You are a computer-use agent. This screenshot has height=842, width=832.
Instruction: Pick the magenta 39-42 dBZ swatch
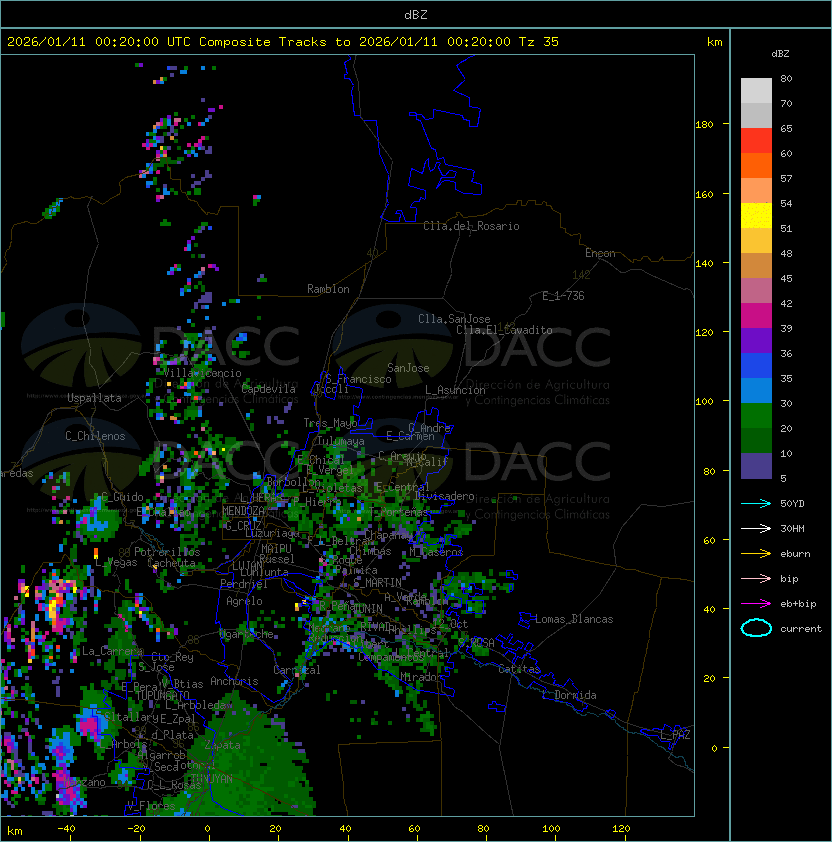point(756,316)
